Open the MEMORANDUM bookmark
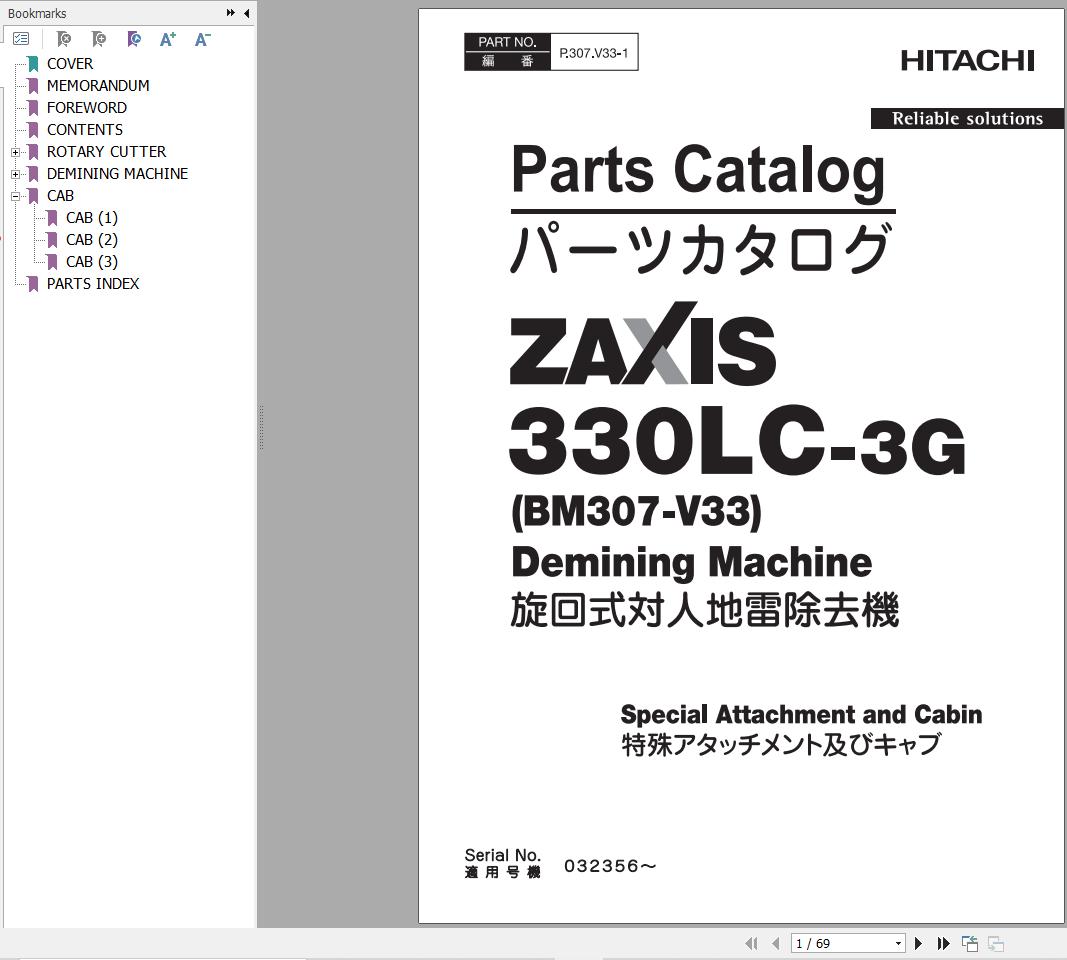The width and height of the screenshot is (1067, 960). click(x=98, y=86)
